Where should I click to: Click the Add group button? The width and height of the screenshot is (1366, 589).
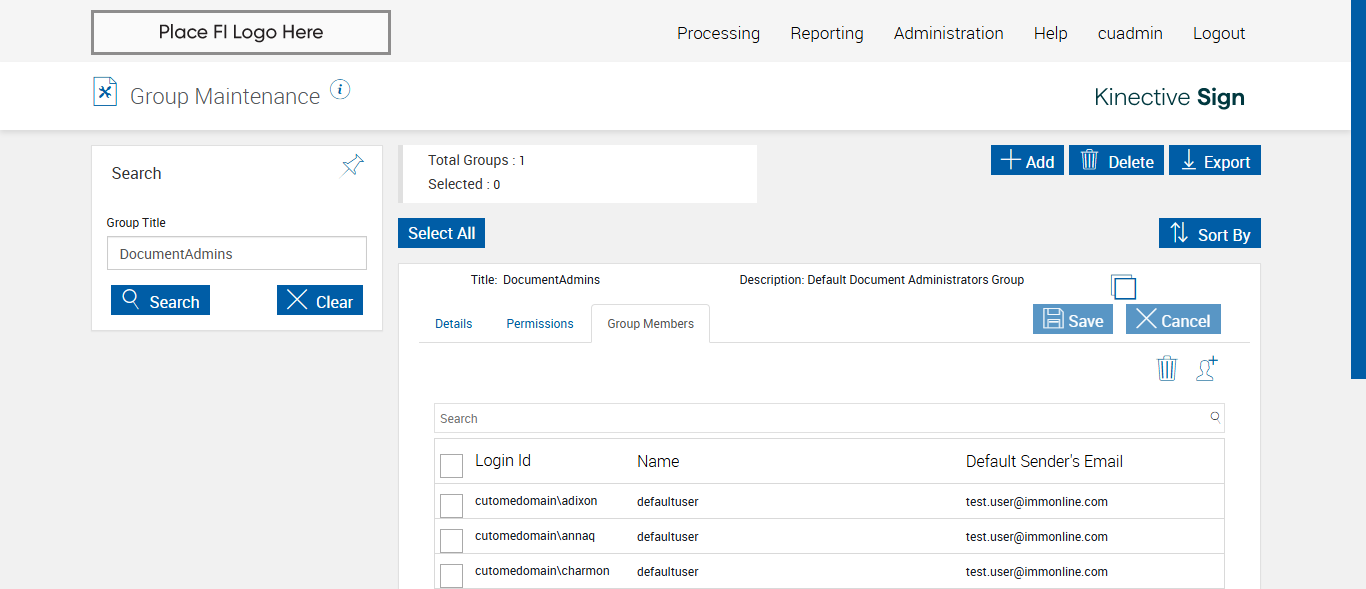pyautogui.click(x=1027, y=161)
